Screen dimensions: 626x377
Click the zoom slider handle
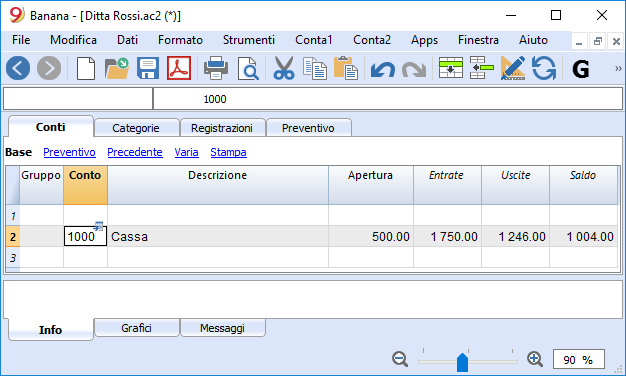click(x=462, y=362)
